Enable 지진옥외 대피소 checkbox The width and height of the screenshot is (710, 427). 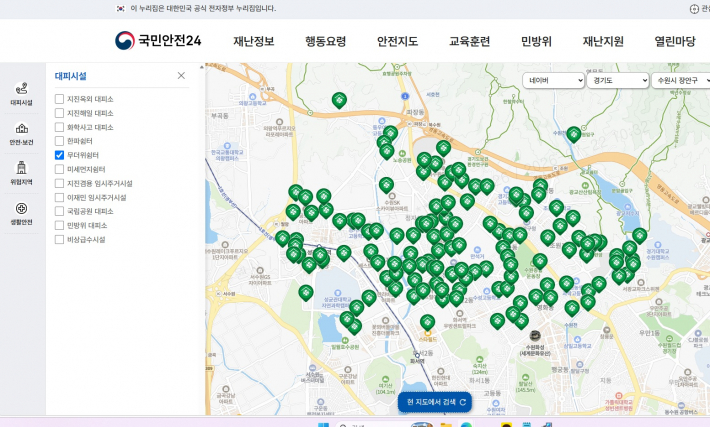coord(59,99)
